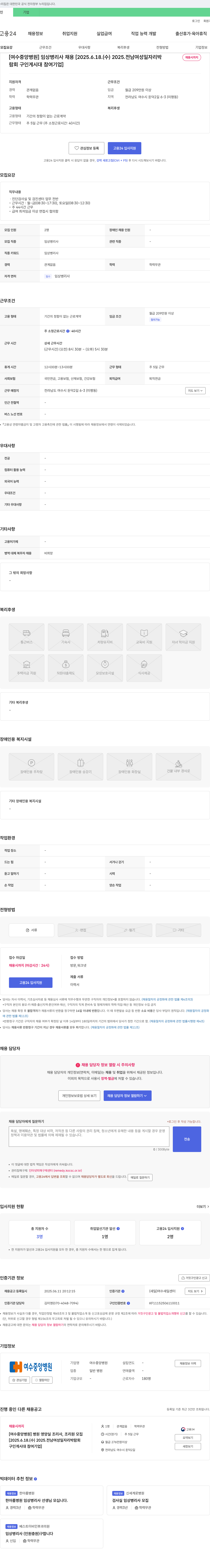Jump to the 우대사항 section tab
This screenshot has height=1568, width=210.
click(84, 48)
